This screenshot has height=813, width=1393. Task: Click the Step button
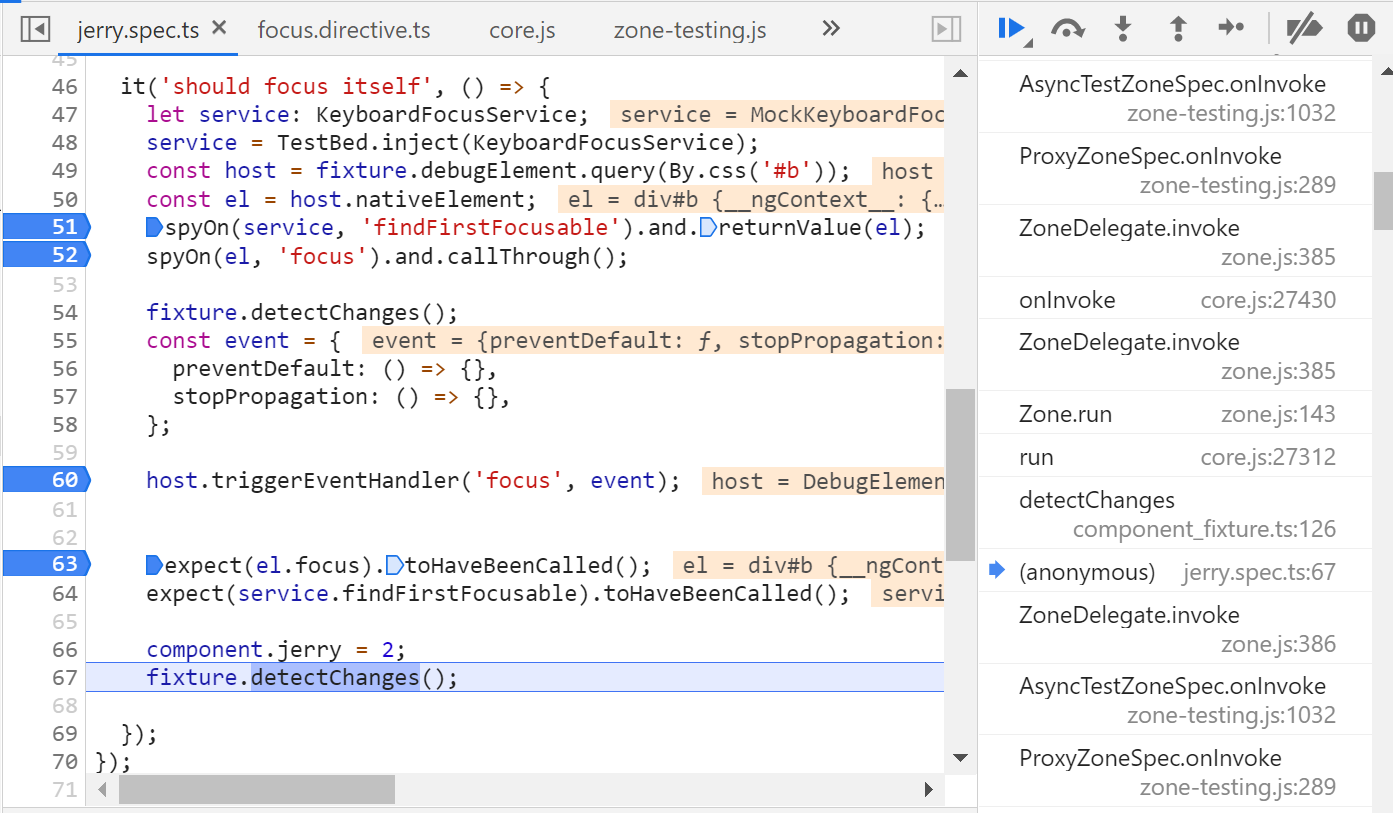pos(1231,28)
